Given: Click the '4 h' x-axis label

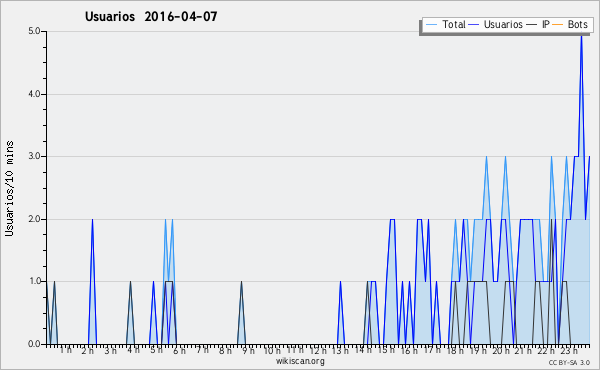Looking at the screenshot, I should (133, 350).
